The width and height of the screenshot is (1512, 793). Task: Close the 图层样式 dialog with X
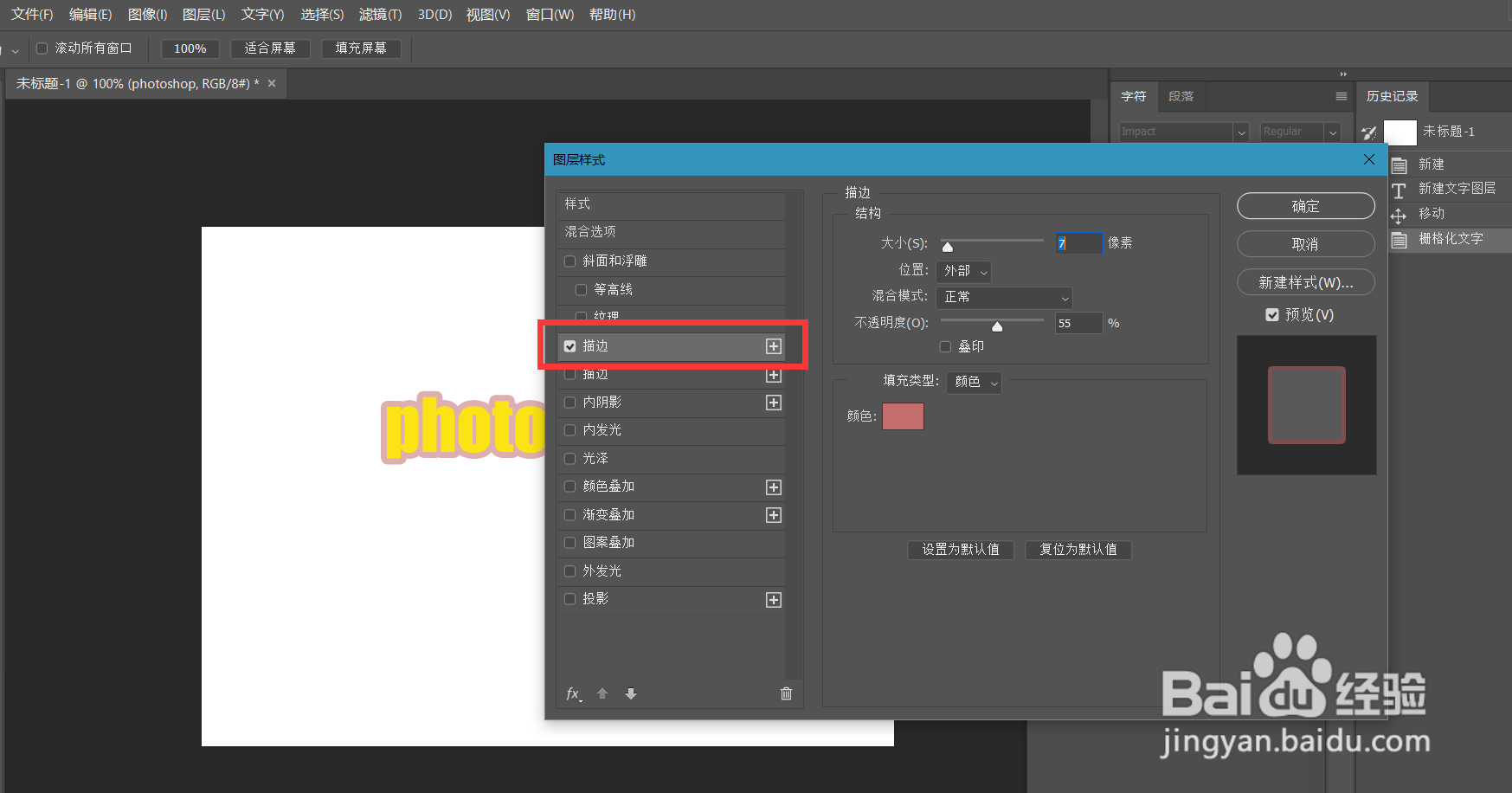click(1369, 159)
